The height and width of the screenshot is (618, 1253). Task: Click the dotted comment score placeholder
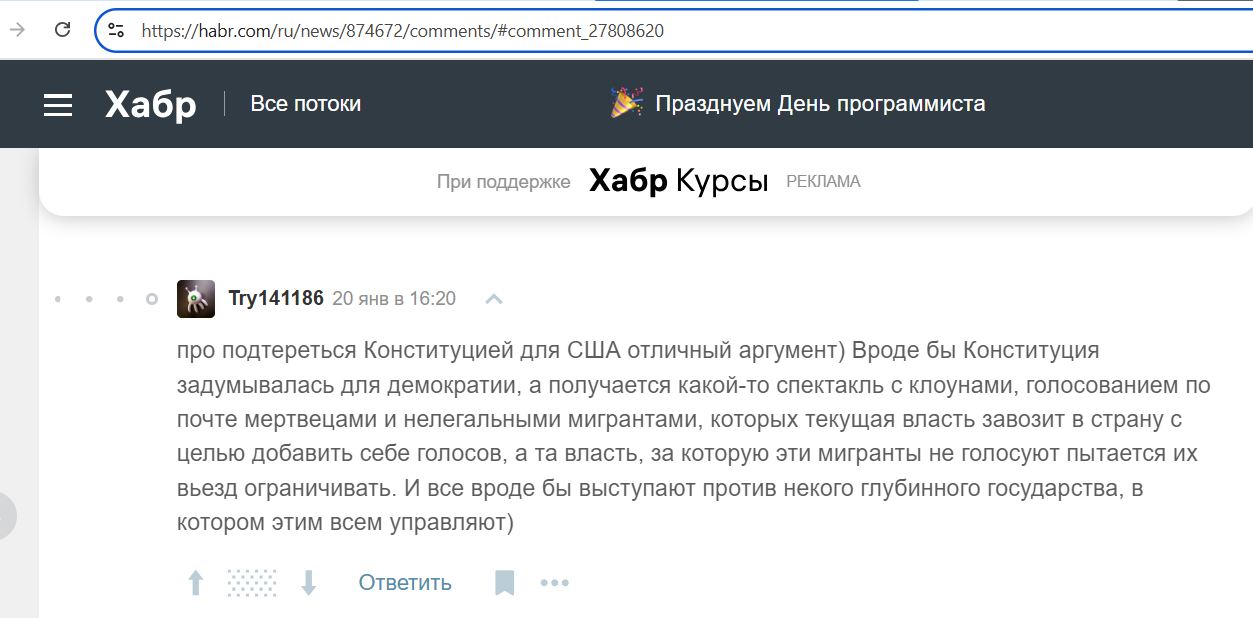[x=252, y=583]
